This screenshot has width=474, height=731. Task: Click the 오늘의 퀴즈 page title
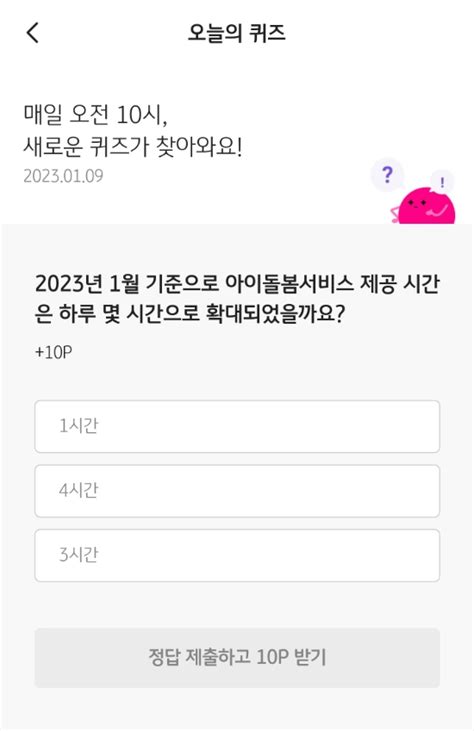click(236, 33)
